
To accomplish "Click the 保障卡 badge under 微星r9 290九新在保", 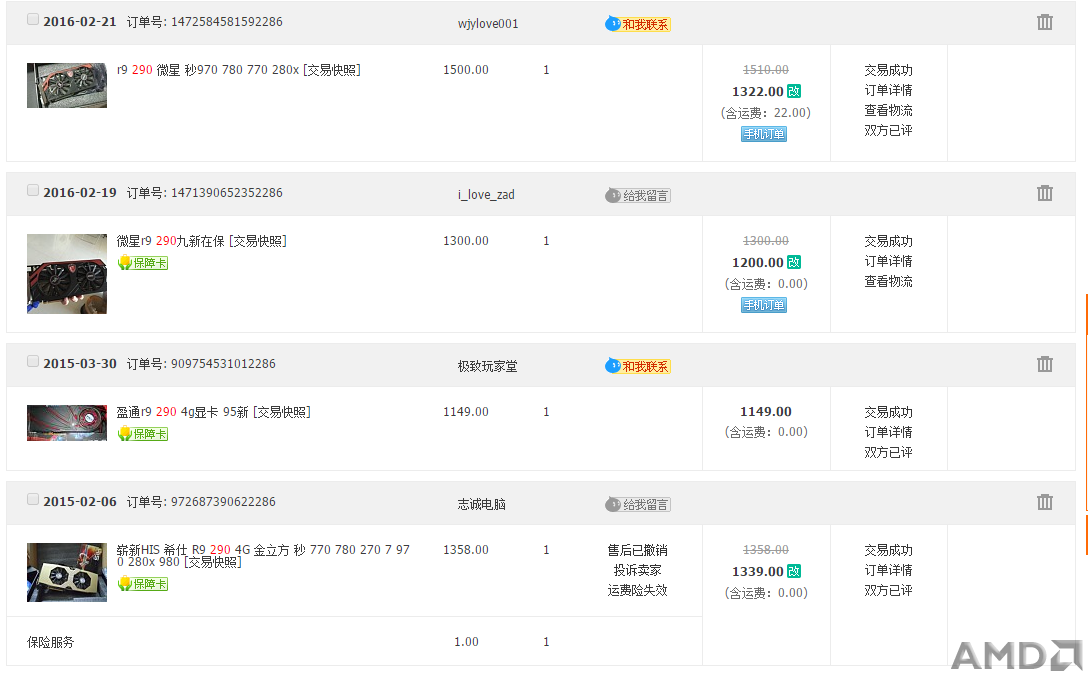I will coord(142,263).
